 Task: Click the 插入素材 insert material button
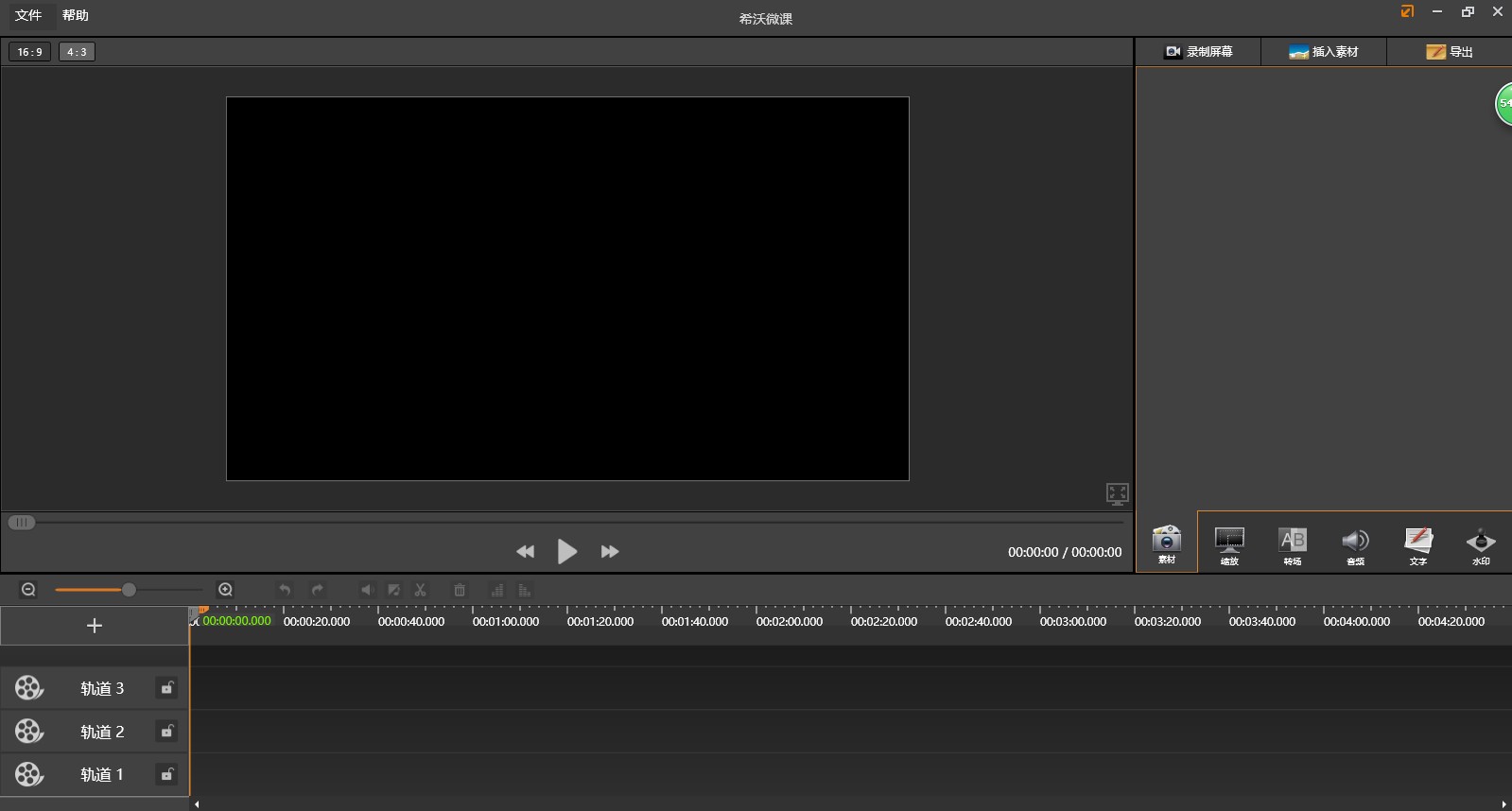[1324, 52]
